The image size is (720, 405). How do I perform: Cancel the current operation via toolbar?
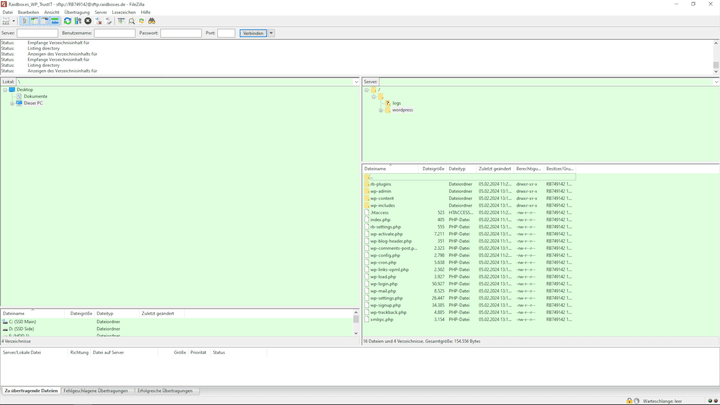88,20
